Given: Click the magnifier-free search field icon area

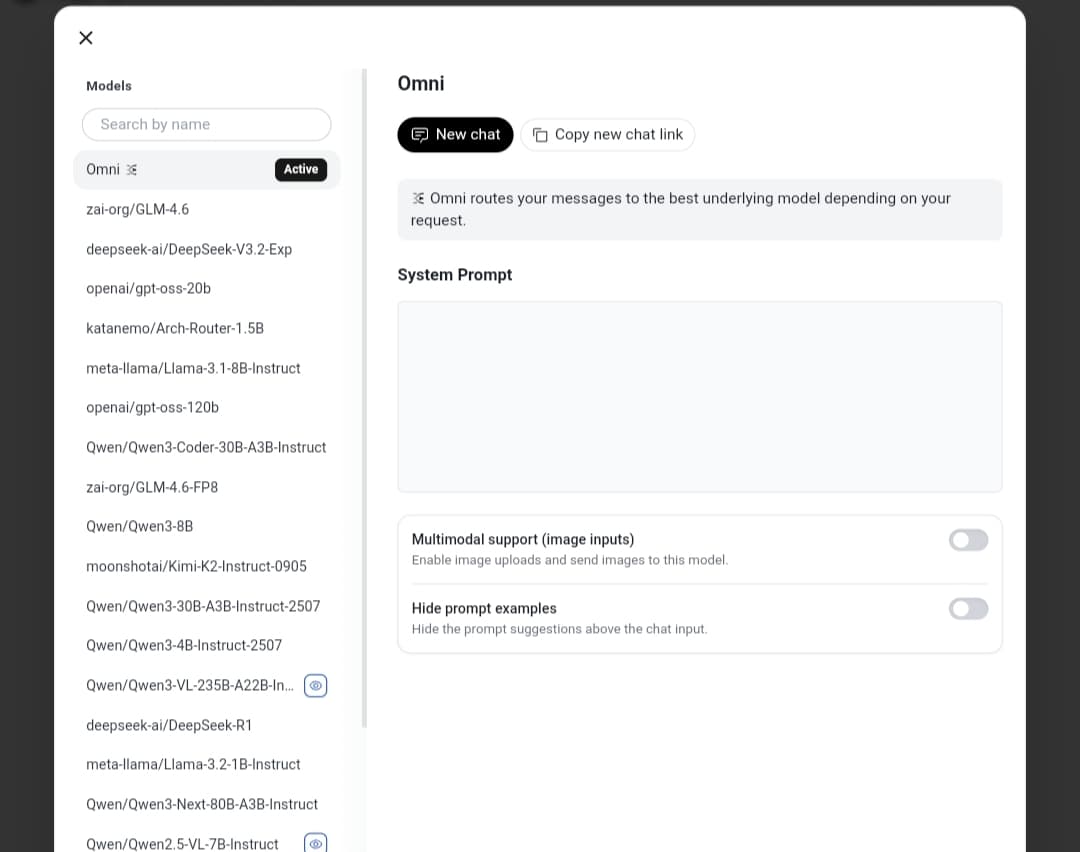Looking at the screenshot, I should [x=206, y=124].
